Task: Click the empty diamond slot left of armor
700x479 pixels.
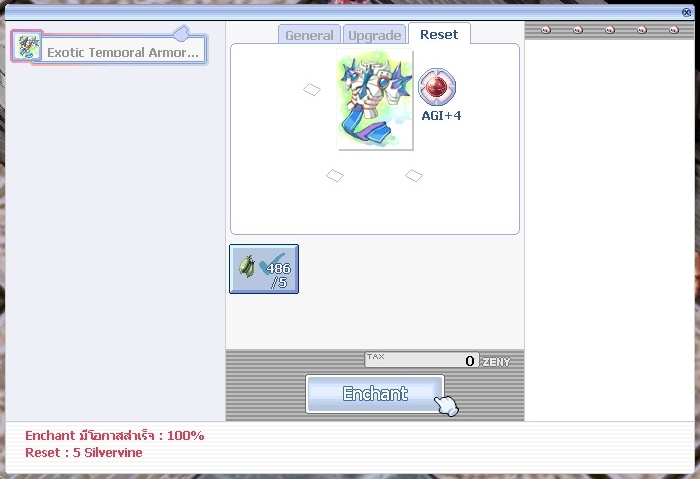Action: (x=312, y=90)
